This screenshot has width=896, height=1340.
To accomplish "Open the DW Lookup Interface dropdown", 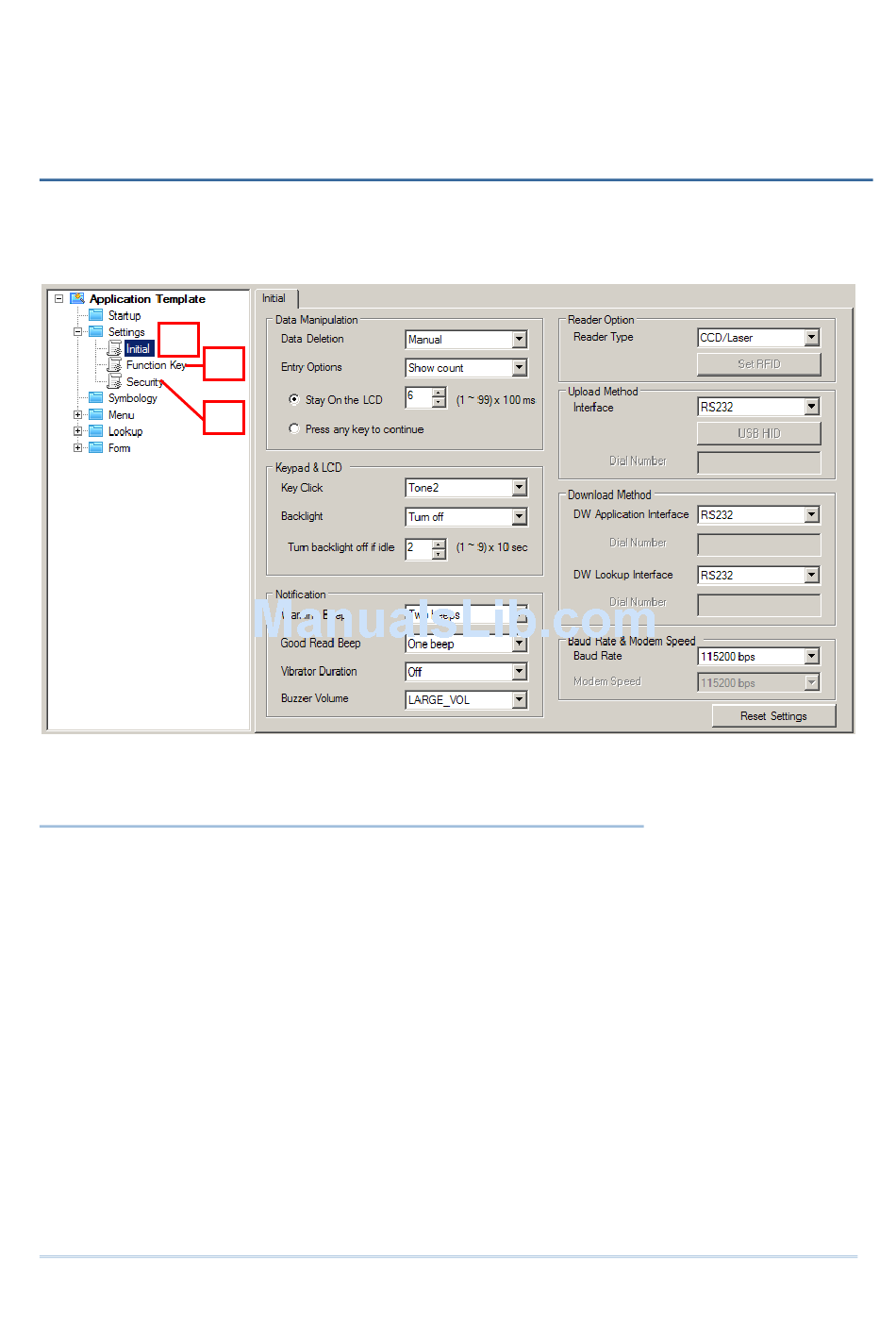I will tap(812, 575).
